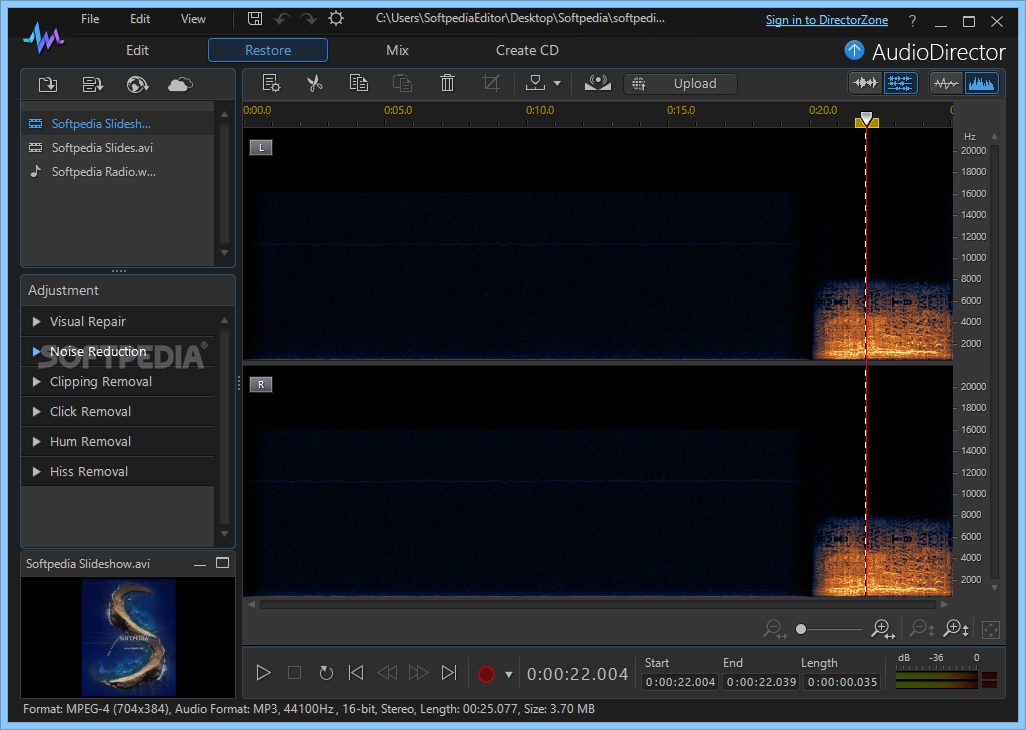Toggle the effect mixer panel button
This screenshot has width=1026, height=730.
coord(900,83)
